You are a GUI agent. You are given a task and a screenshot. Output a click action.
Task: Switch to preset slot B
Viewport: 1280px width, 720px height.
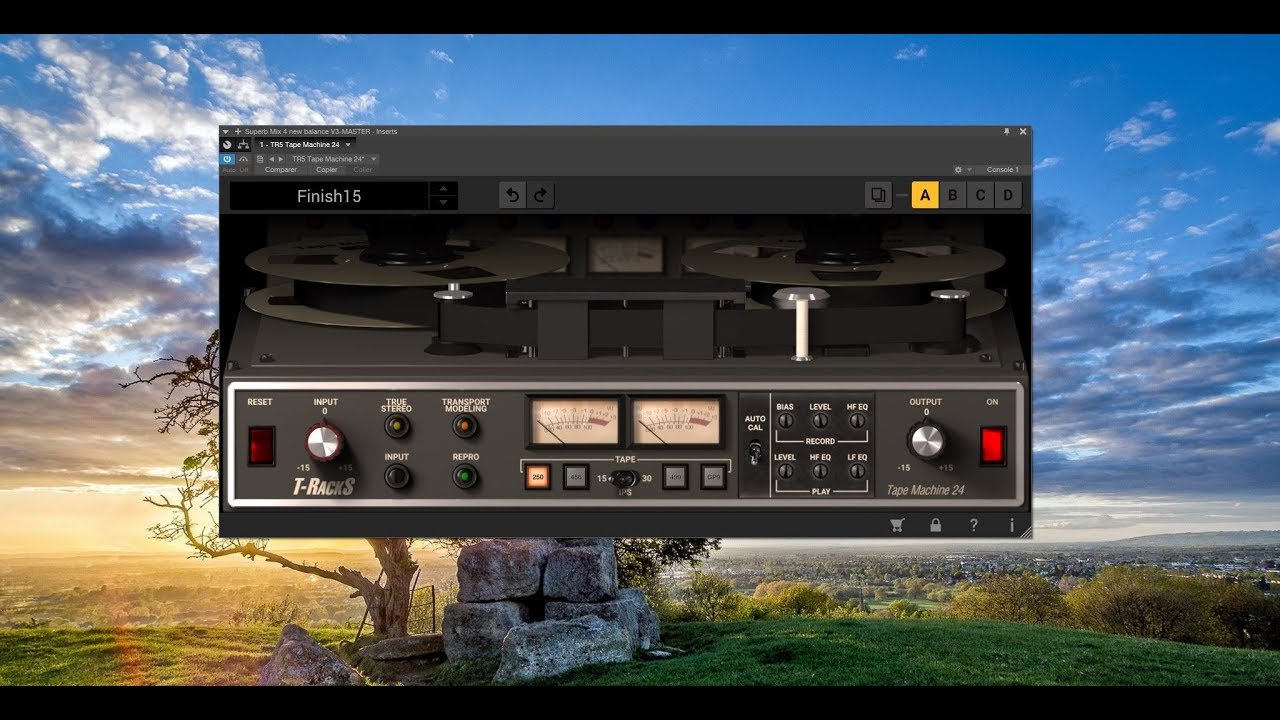(x=953, y=195)
